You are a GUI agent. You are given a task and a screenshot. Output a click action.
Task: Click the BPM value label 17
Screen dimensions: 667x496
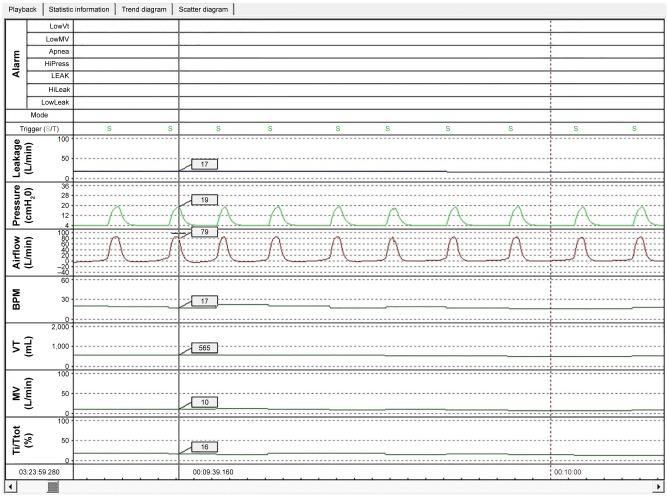click(x=204, y=301)
